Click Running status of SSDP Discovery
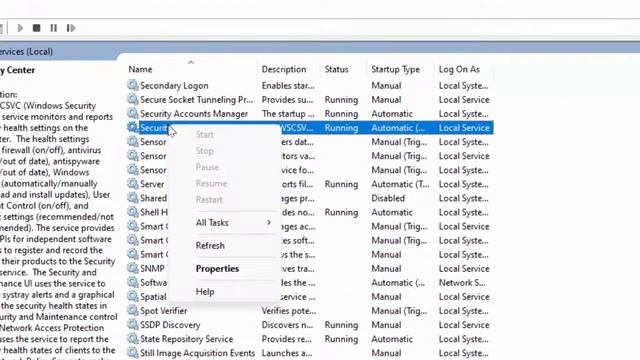 click(341, 325)
